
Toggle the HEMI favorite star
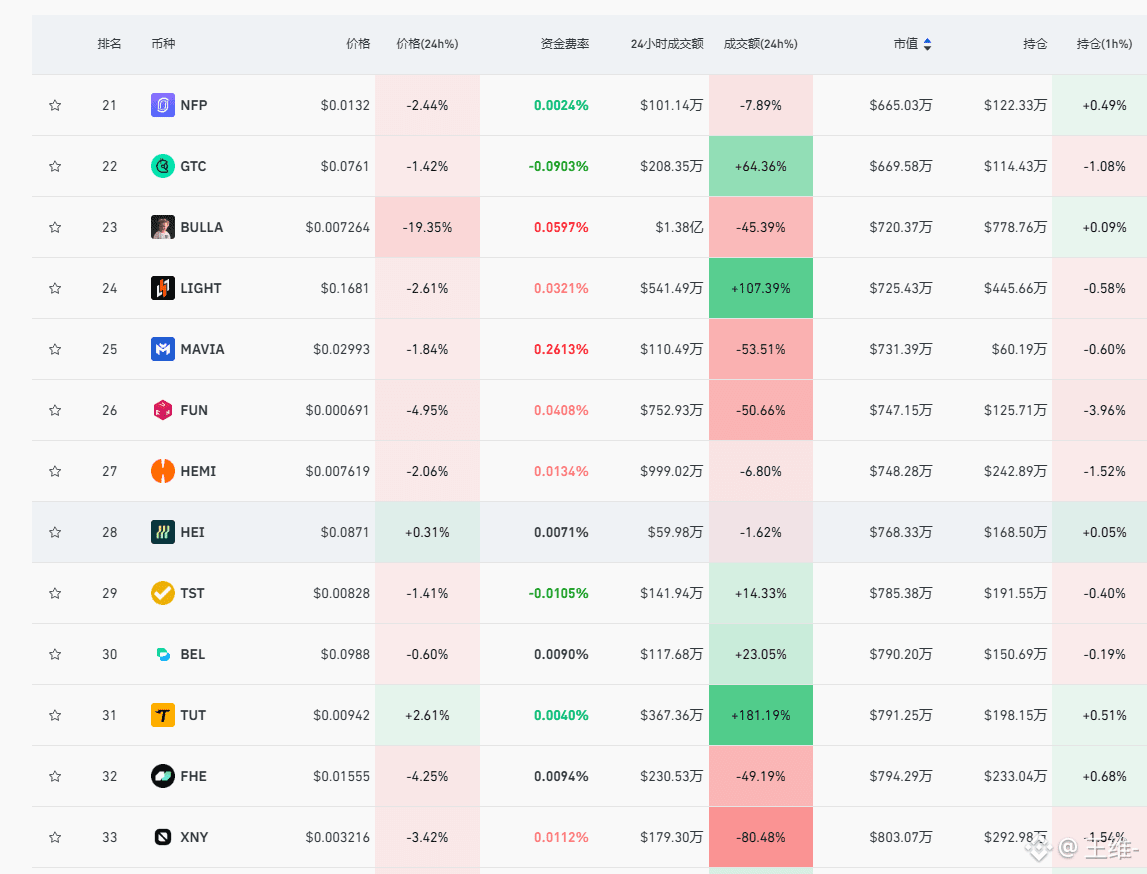click(x=55, y=471)
